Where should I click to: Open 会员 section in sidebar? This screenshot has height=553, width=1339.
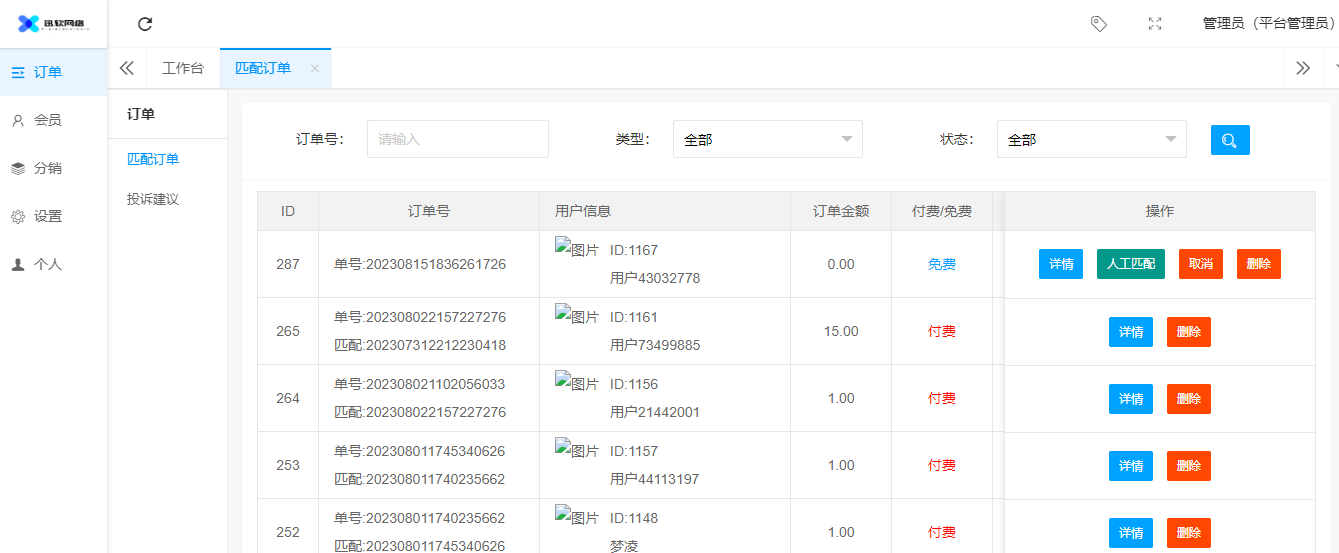(47, 120)
